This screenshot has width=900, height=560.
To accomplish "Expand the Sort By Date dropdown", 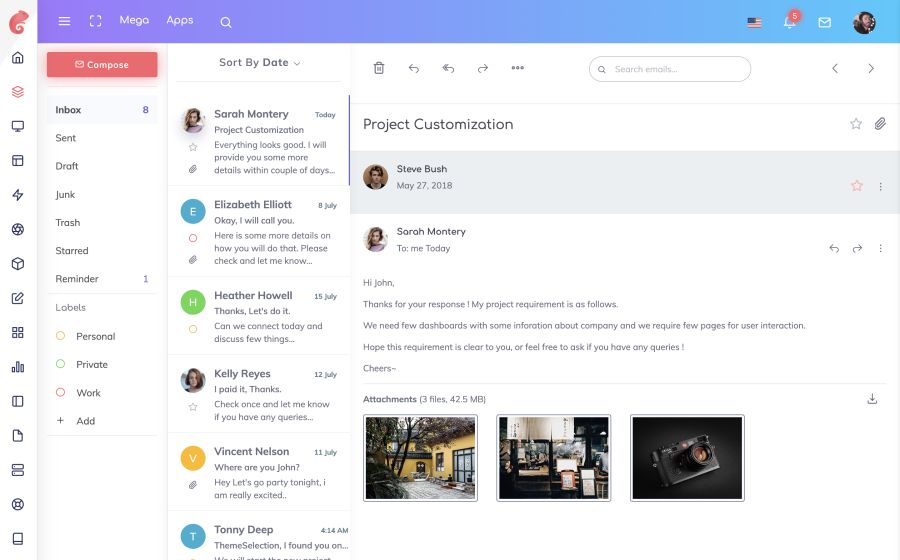I will pos(260,63).
